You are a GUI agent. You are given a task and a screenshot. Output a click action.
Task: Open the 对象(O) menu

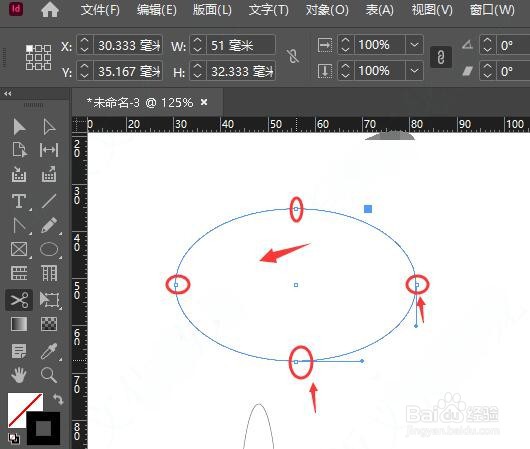point(327,10)
